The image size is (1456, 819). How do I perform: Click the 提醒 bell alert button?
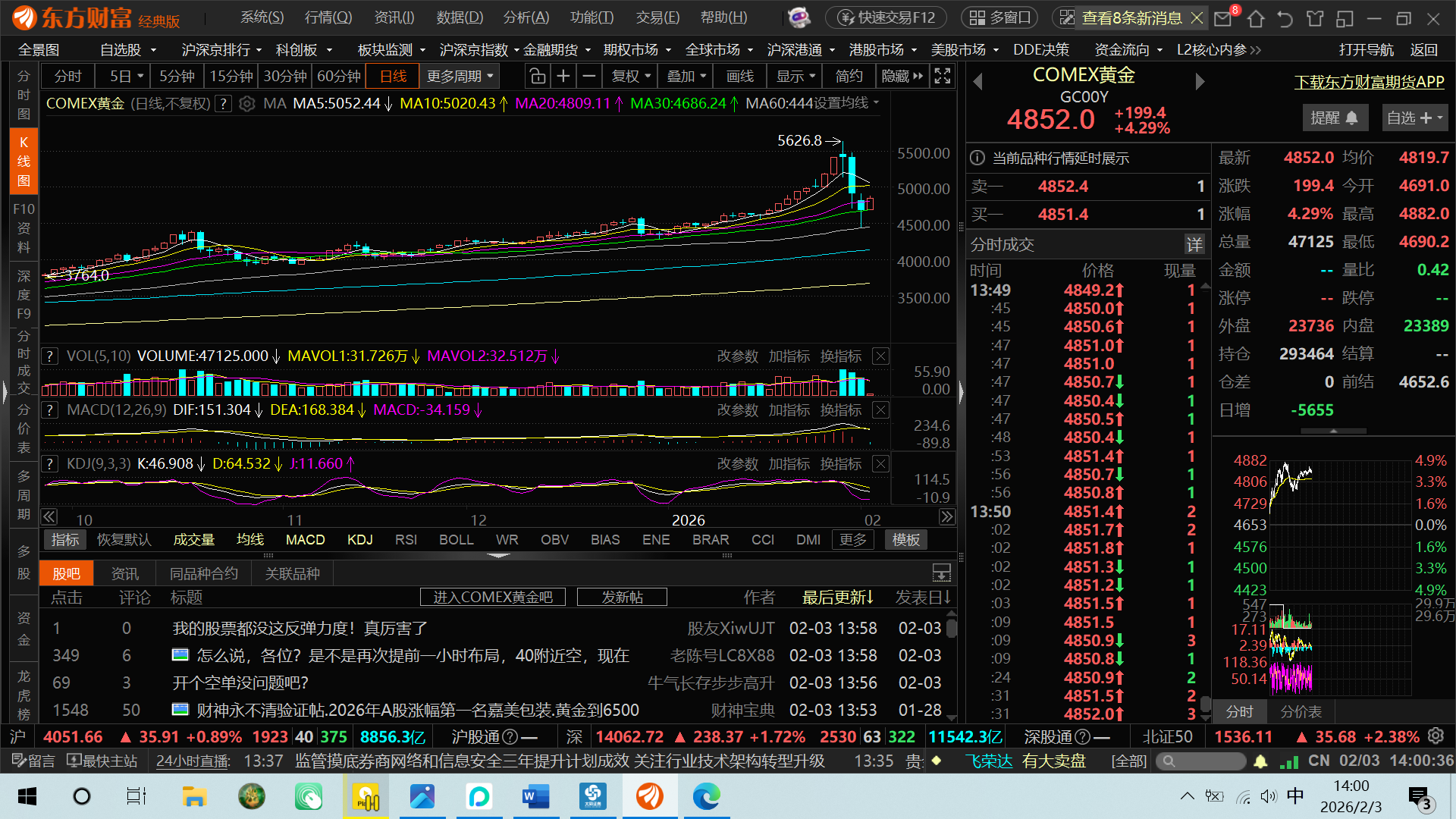(1334, 118)
